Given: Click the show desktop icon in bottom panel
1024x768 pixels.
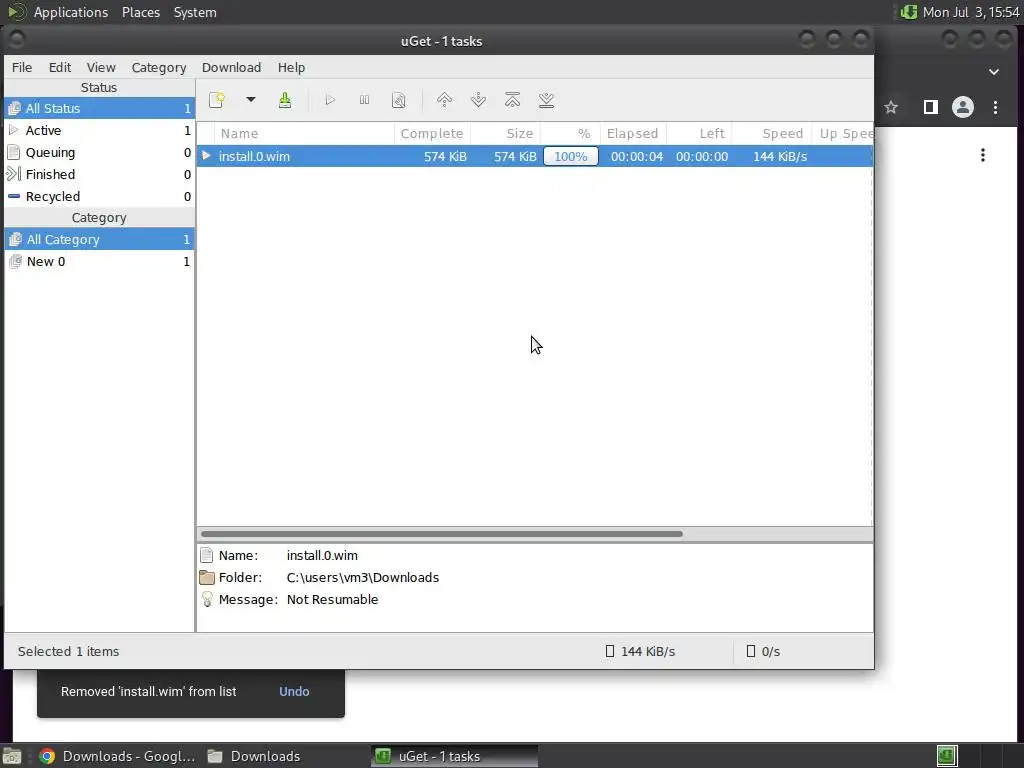Looking at the screenshot, I should pos(12,756).
